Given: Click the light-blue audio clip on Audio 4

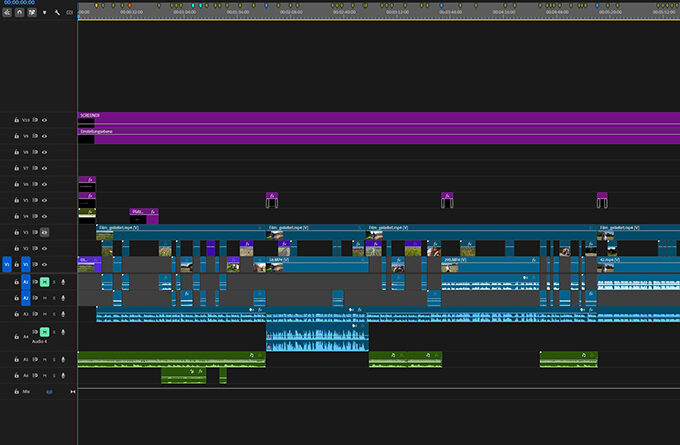Looking at the screenshot, I should (317, 337).
